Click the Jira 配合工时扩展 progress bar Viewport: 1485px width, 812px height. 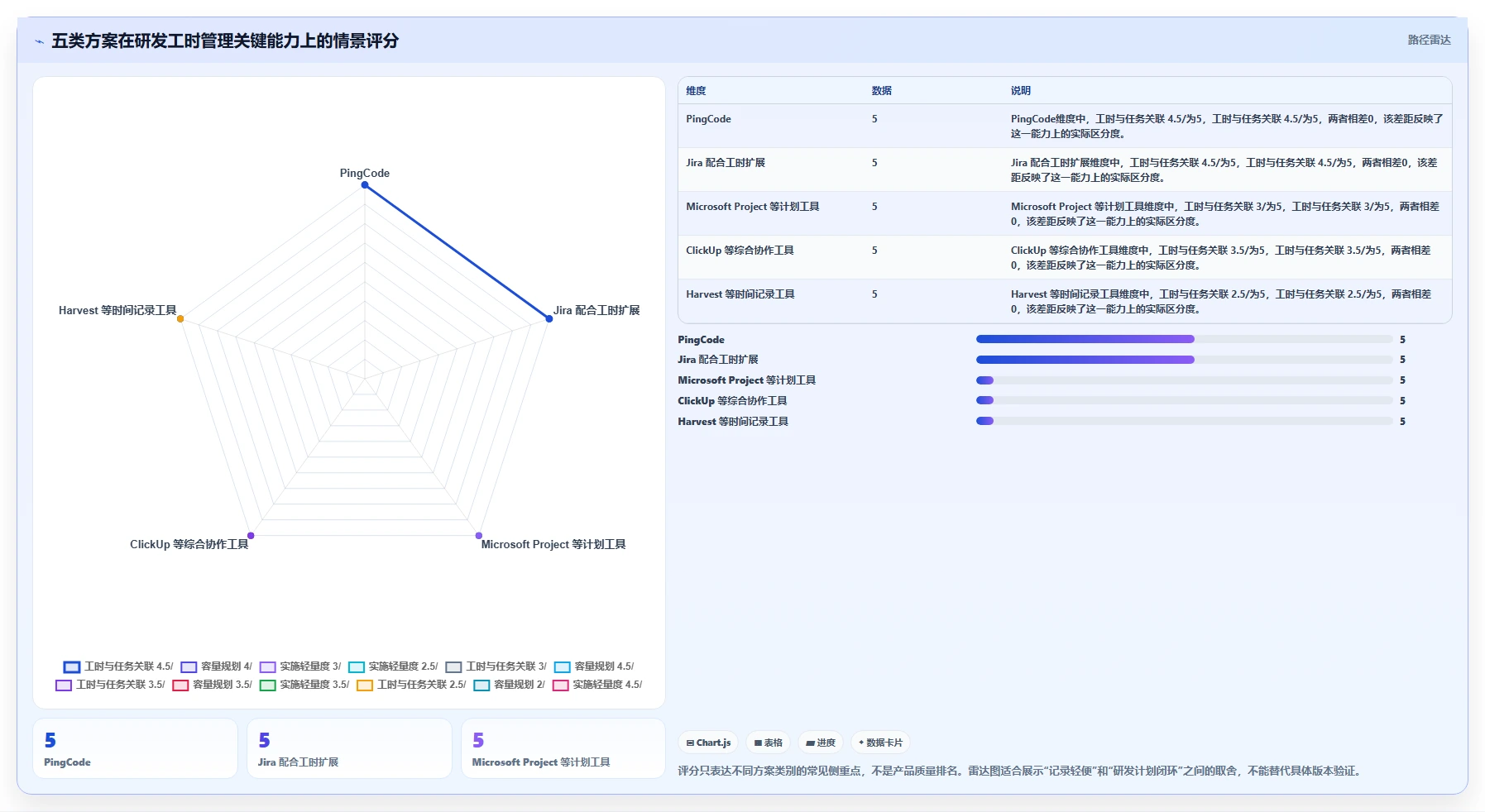click(1184, 360)
